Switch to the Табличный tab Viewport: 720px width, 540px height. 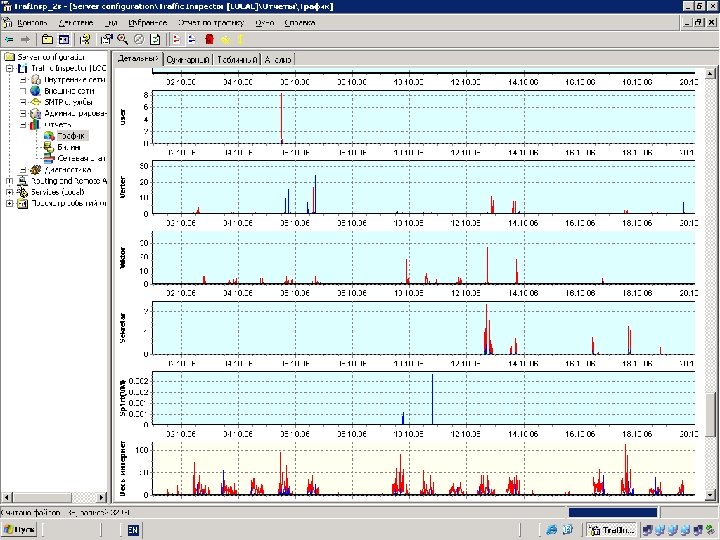(x=237, y=59)
